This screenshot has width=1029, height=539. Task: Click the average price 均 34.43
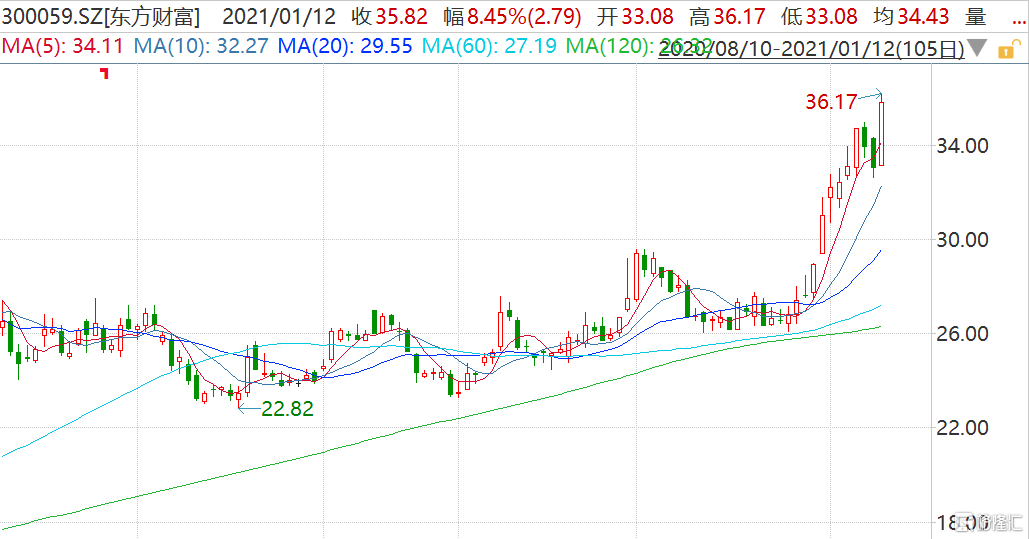coord(911,16)
